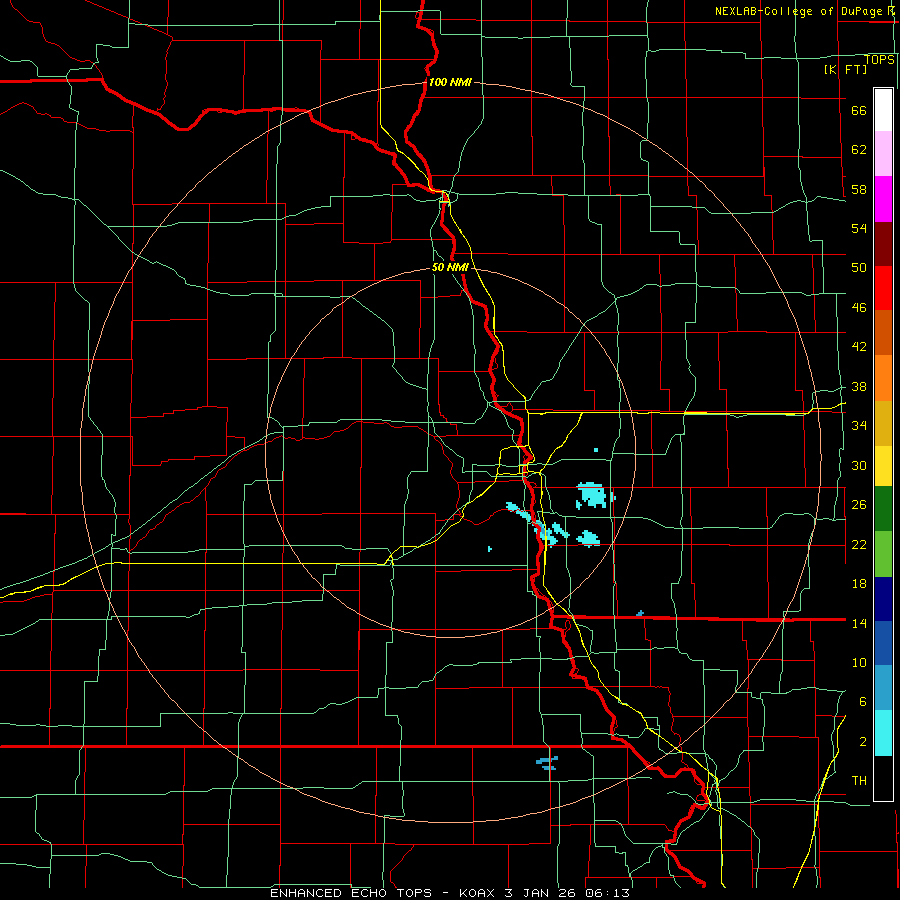Pick the light blue legend swatch
The height and width of the screenshot is (900, 900).
(883, 688)
